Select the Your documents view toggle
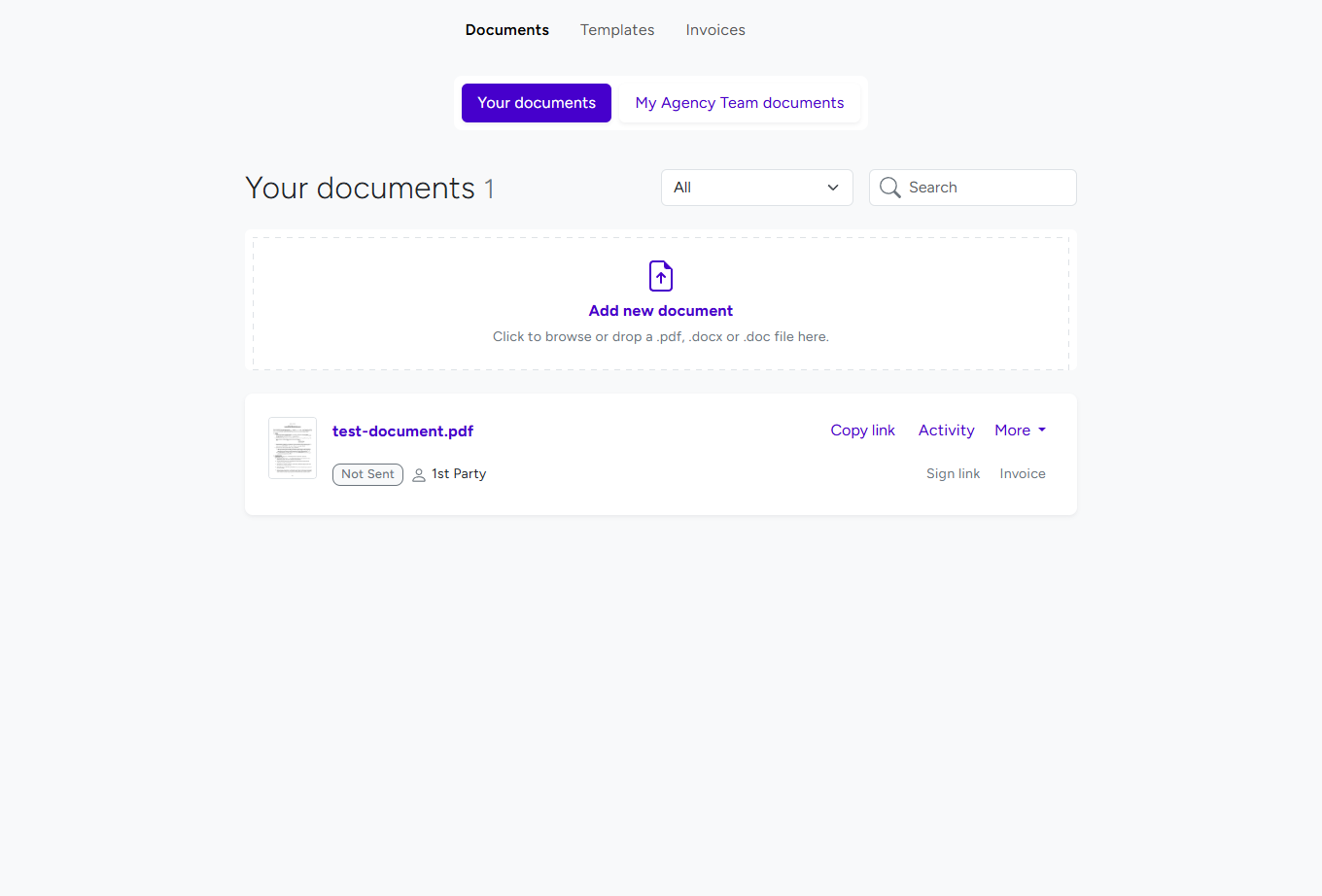1322x896 pixels. point(536,102)
